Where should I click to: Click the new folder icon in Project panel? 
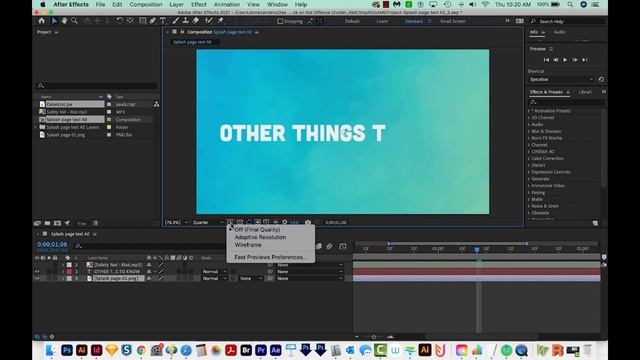click(47, 223)
